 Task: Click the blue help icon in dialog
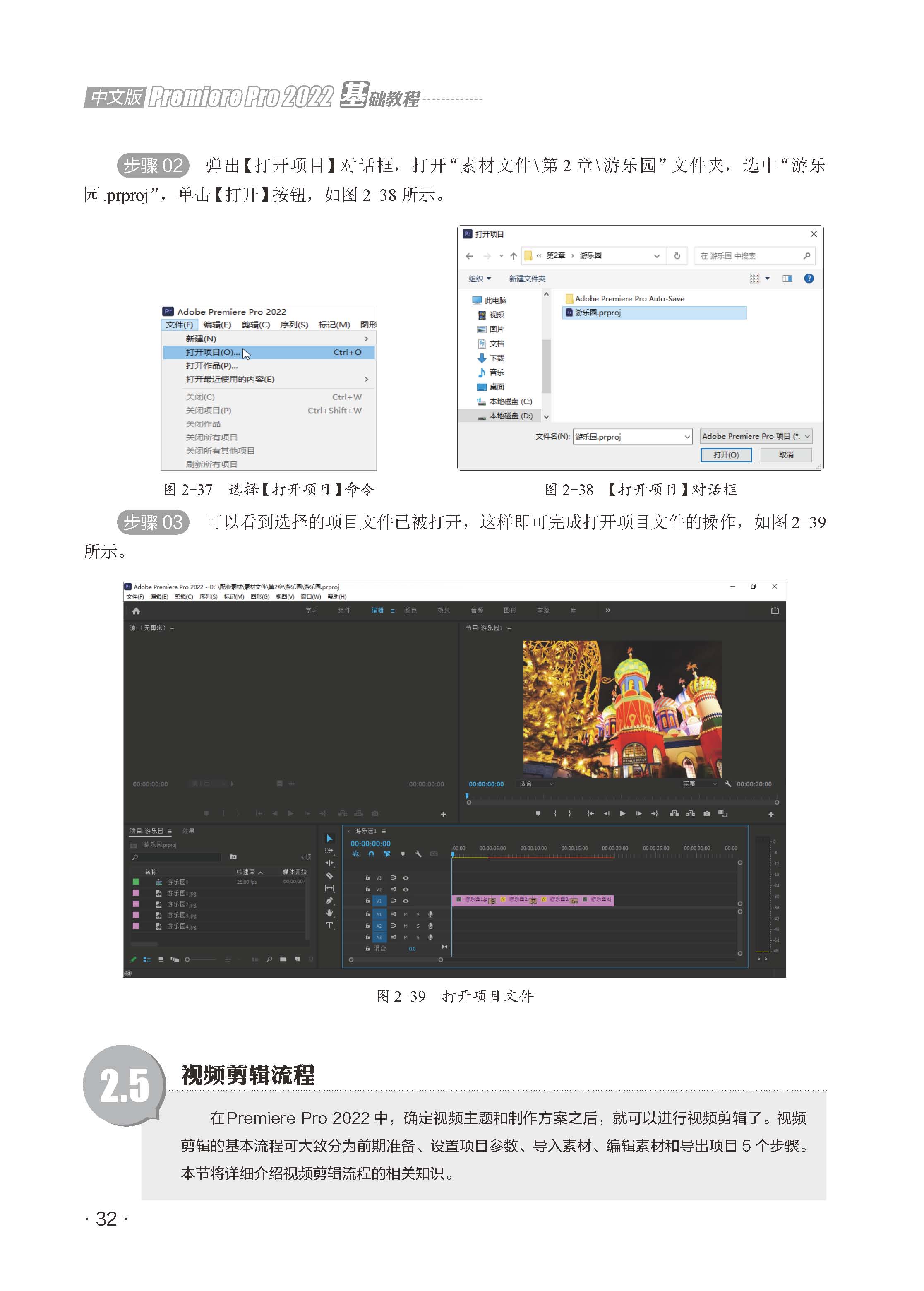pos(809,278)
